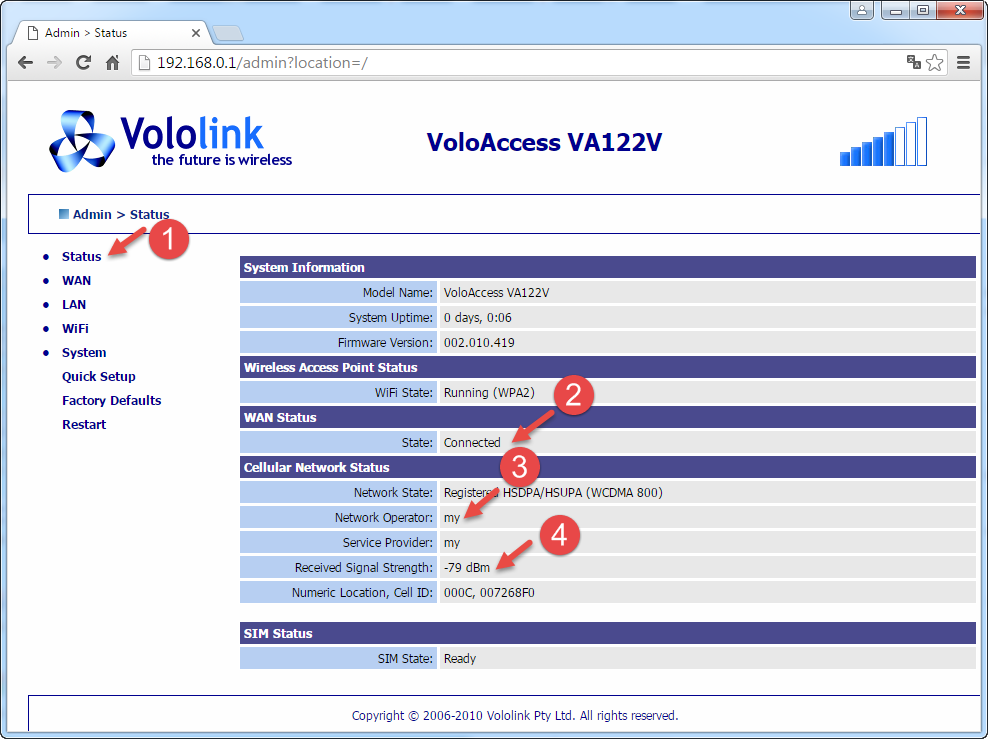Open the LAN settings page
This screenshot has height=739, width=988.
point(74,304)
